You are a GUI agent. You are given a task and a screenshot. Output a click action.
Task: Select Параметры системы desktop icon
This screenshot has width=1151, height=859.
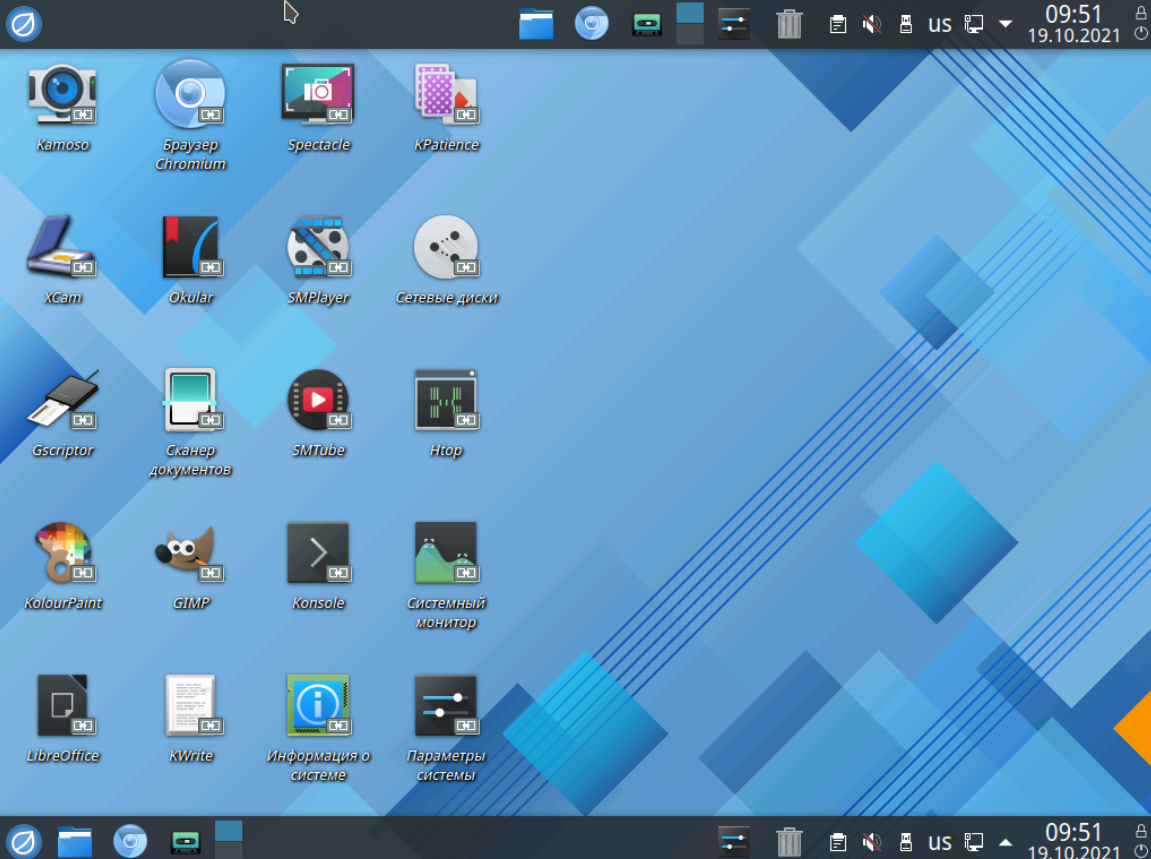pos(446,705)
